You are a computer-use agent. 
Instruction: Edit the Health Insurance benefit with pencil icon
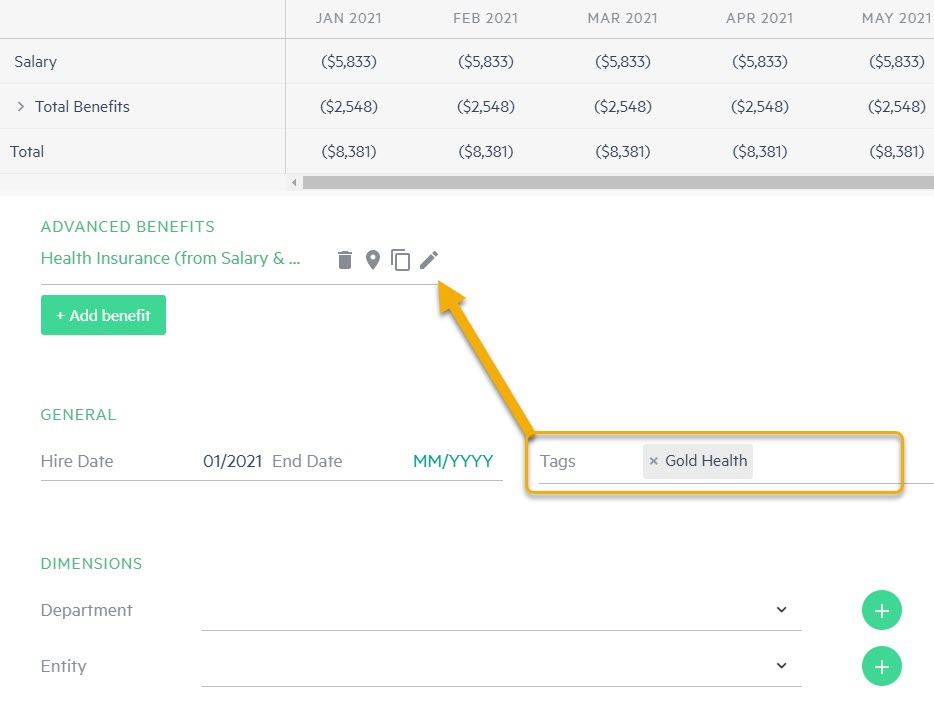(x=428, y=260)
